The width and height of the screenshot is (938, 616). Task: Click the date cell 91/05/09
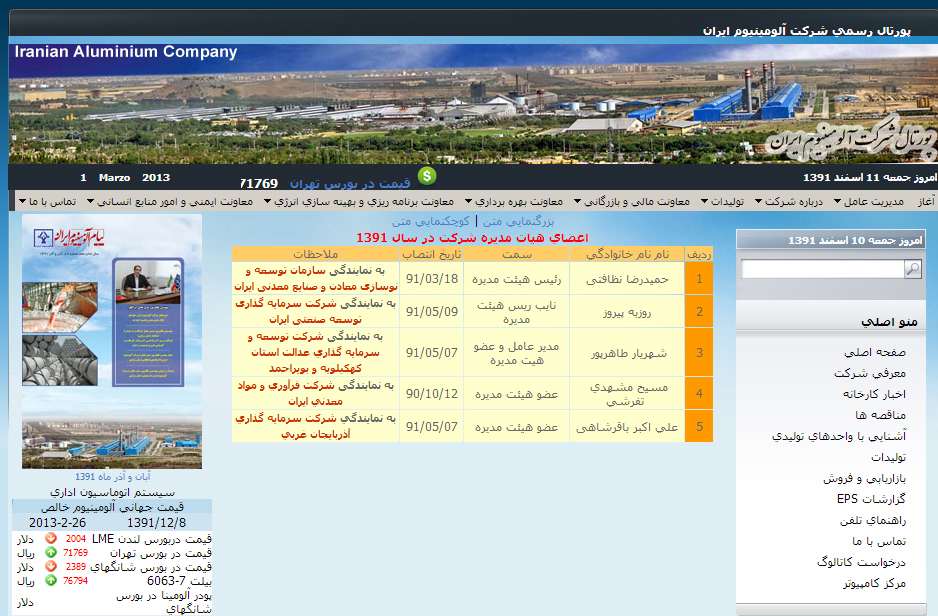tap(431, 312)
